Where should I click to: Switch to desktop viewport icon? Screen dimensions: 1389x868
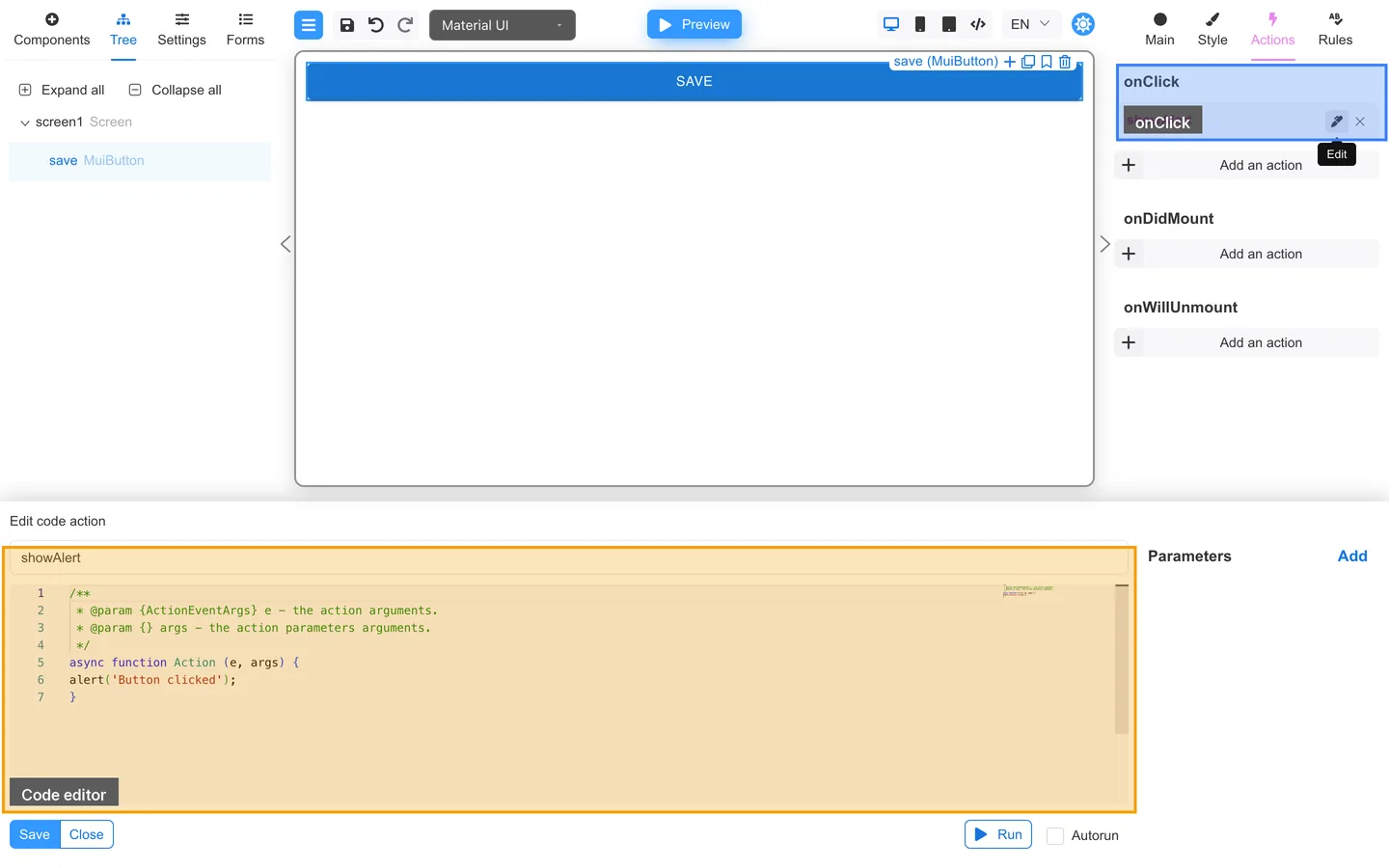click(x=891, y=24)
